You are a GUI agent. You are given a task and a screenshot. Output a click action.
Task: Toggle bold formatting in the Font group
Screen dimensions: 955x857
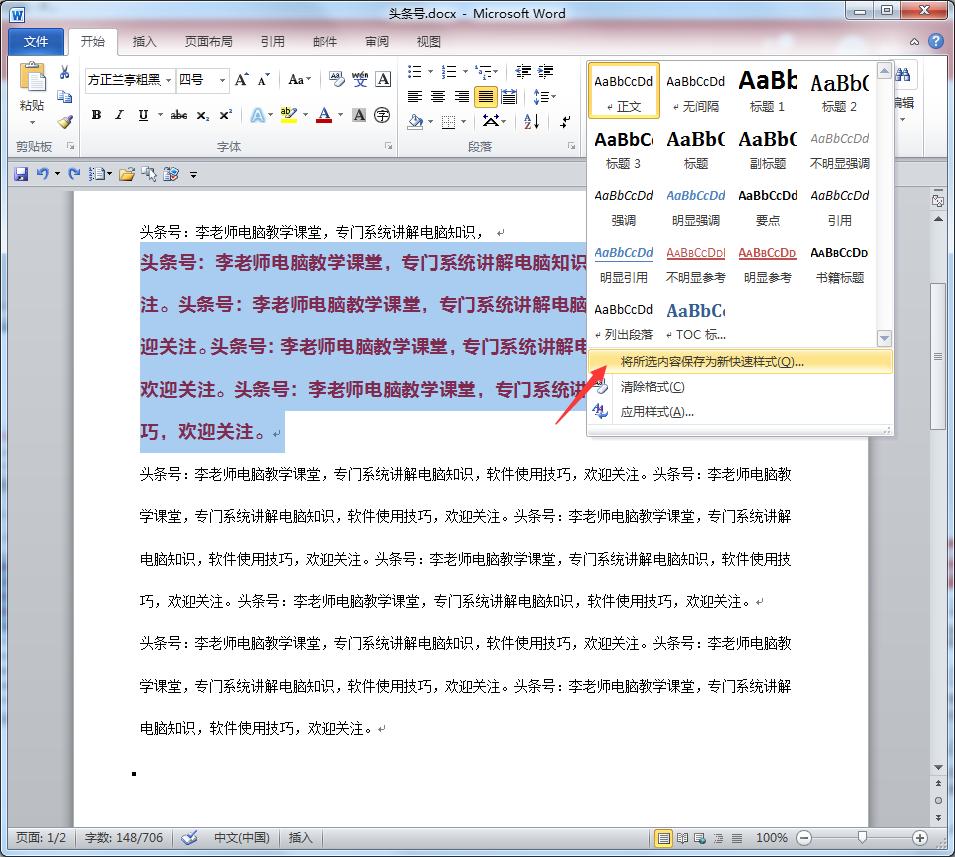point(96,115)
